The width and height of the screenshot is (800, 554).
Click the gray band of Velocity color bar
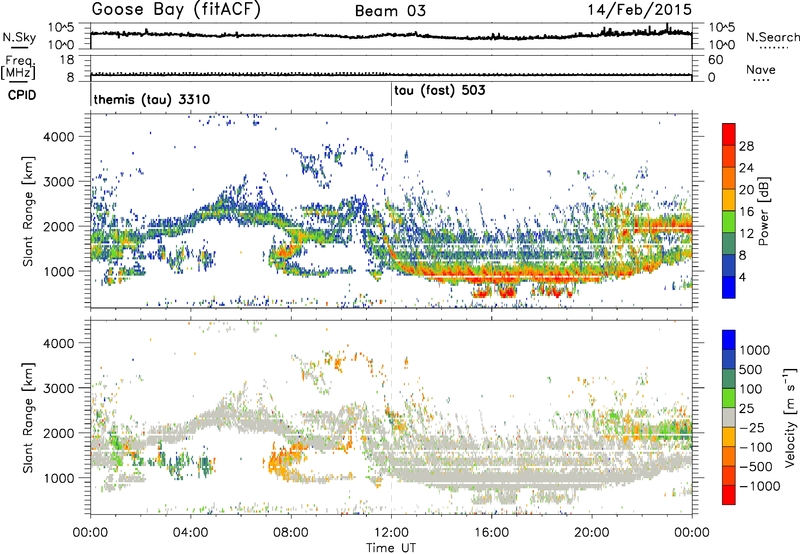729,418
